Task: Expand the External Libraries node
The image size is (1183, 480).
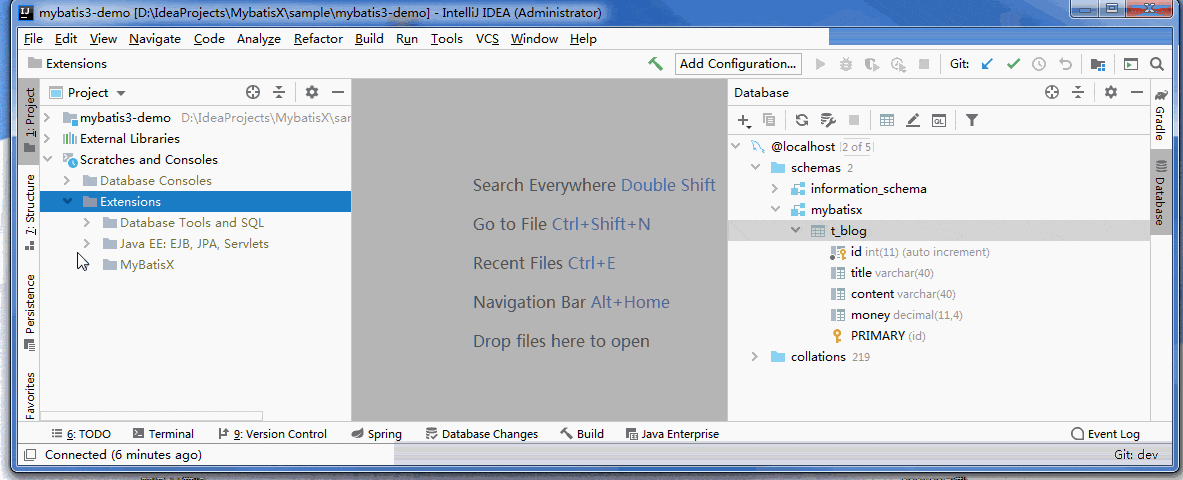Action: pos(48,139)
